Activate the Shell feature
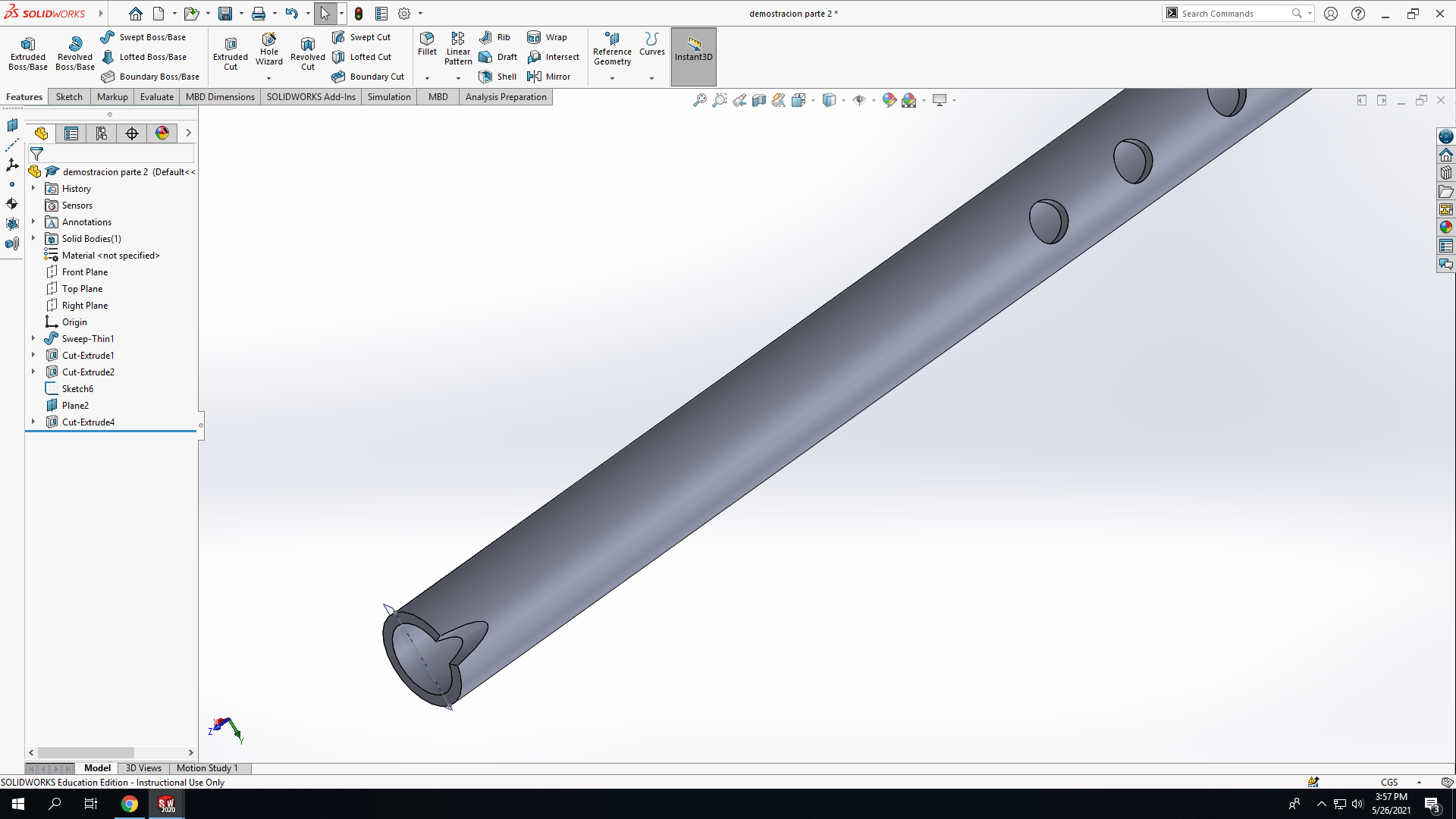1456x819 pixels. pos(498,77)
